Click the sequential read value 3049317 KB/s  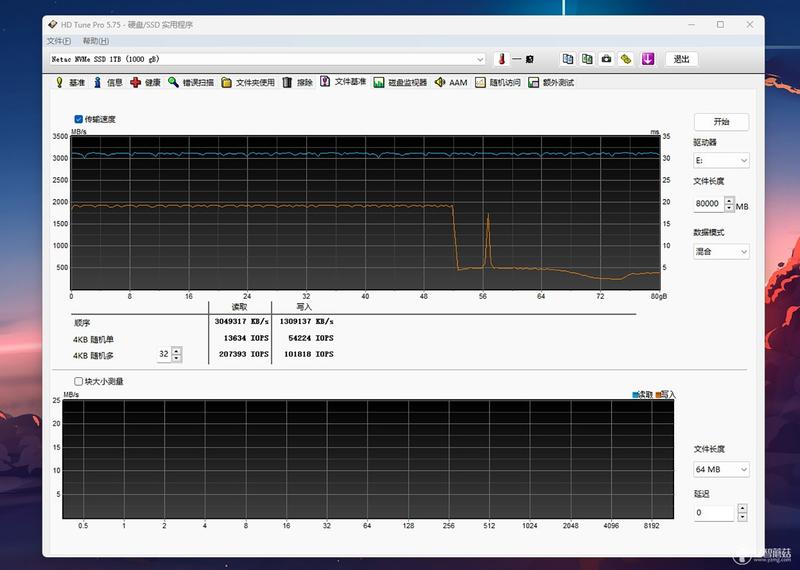point(241,321)
